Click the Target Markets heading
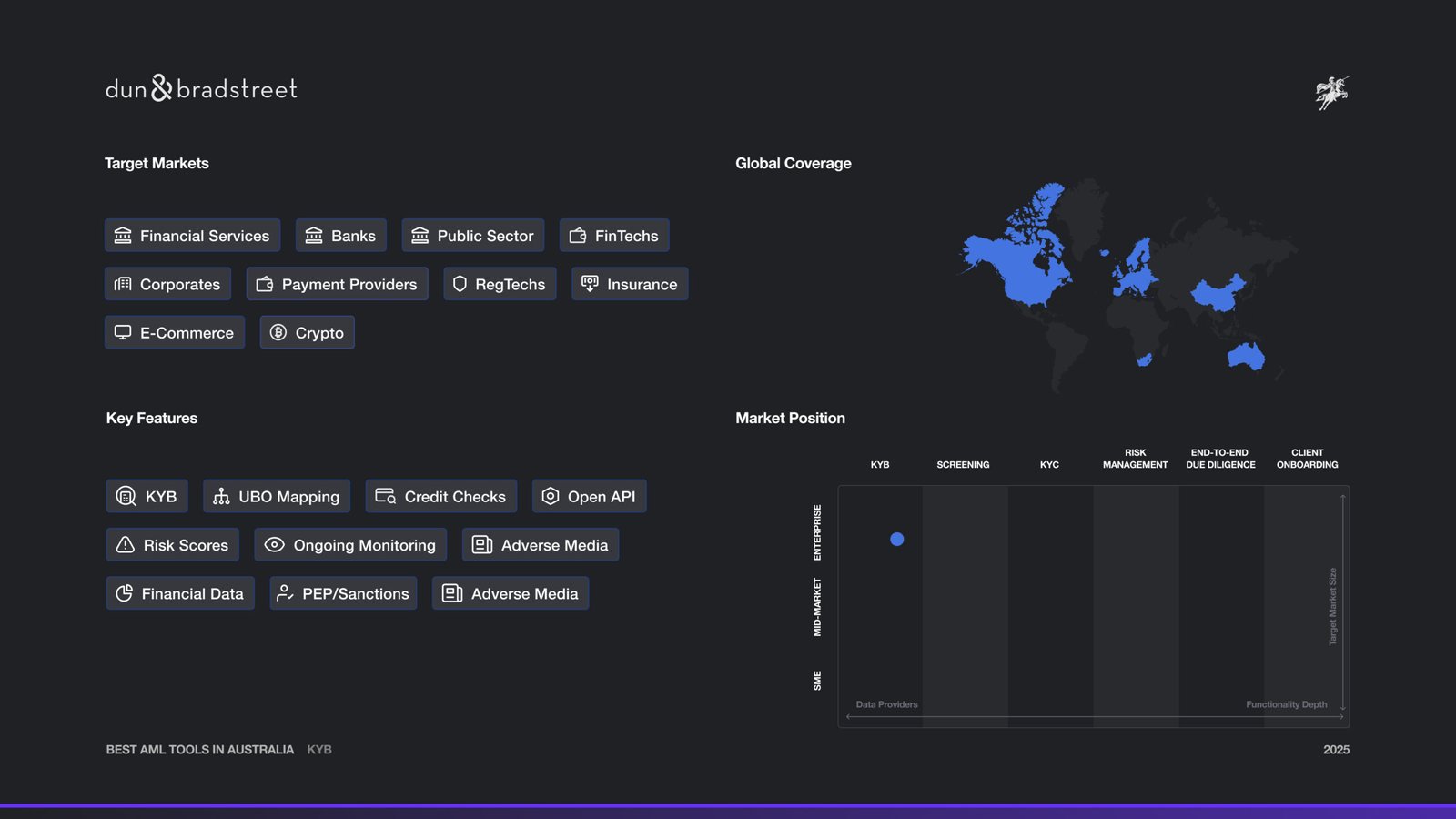The width and height of the screenshot is (1456, 819). 157,163
